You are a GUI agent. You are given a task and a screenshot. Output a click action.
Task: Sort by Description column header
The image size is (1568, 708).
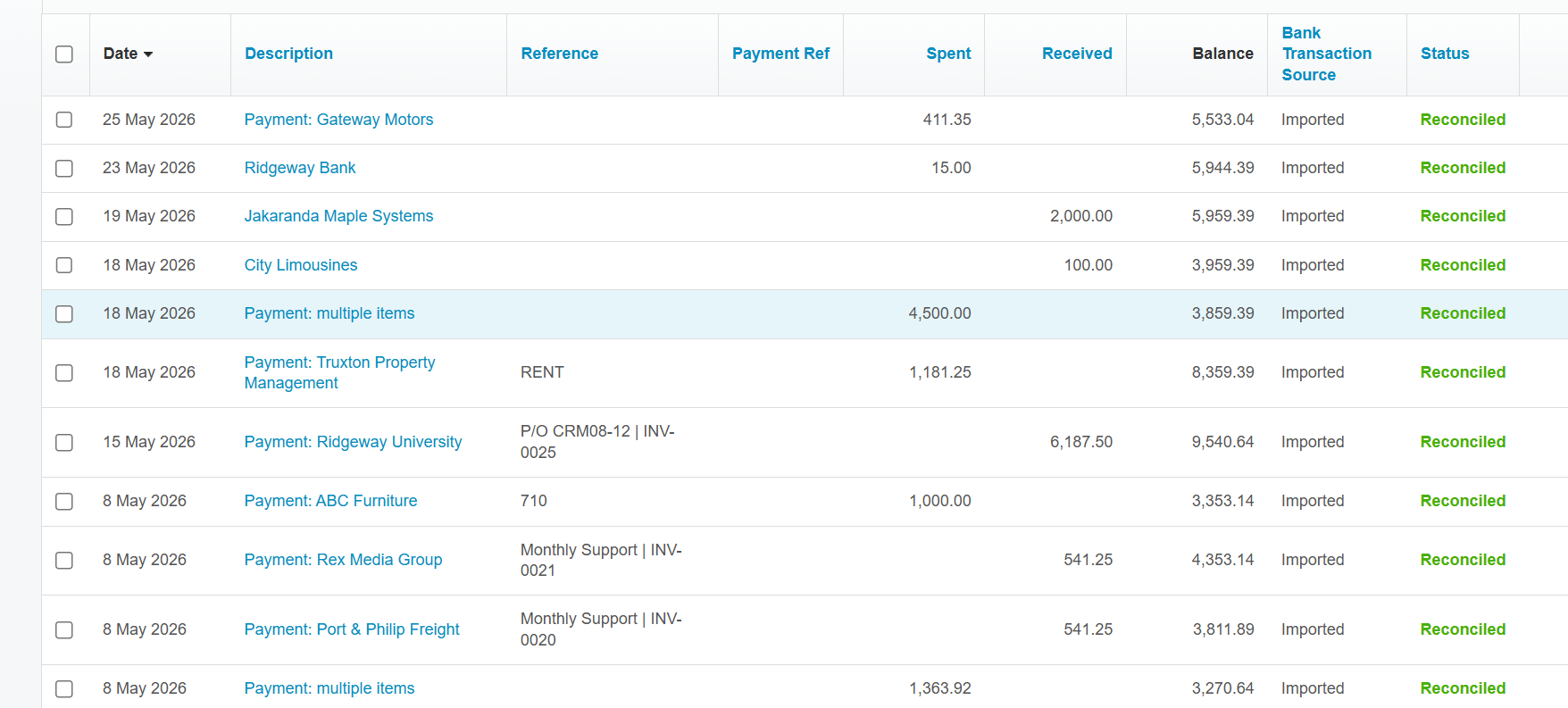tap(288, 54)
